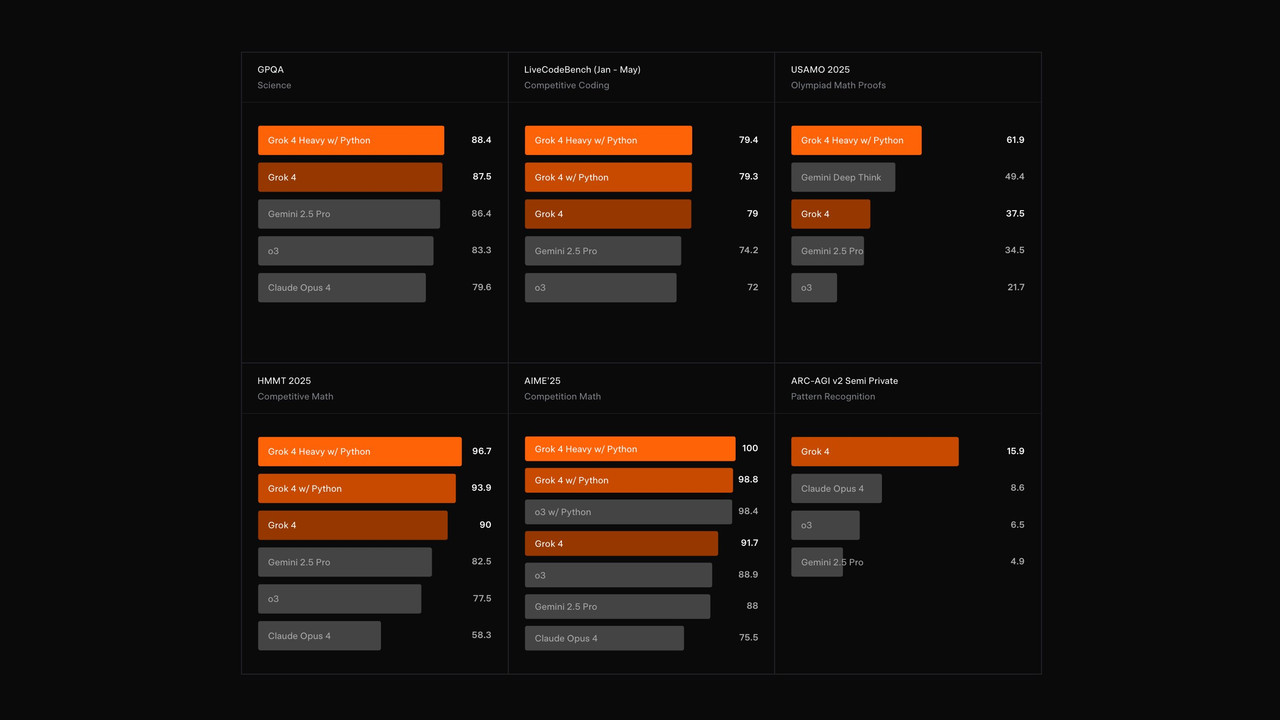Click the 74.2 score value
Image resolution: width=1280 pixels, height=720 pixels.
[x=748, y=251]
